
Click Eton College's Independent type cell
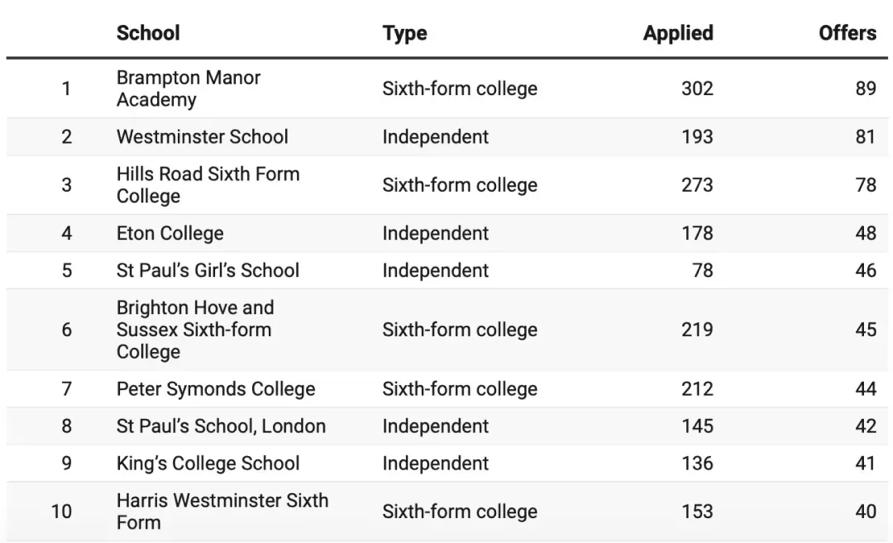(x=435, y=234)
